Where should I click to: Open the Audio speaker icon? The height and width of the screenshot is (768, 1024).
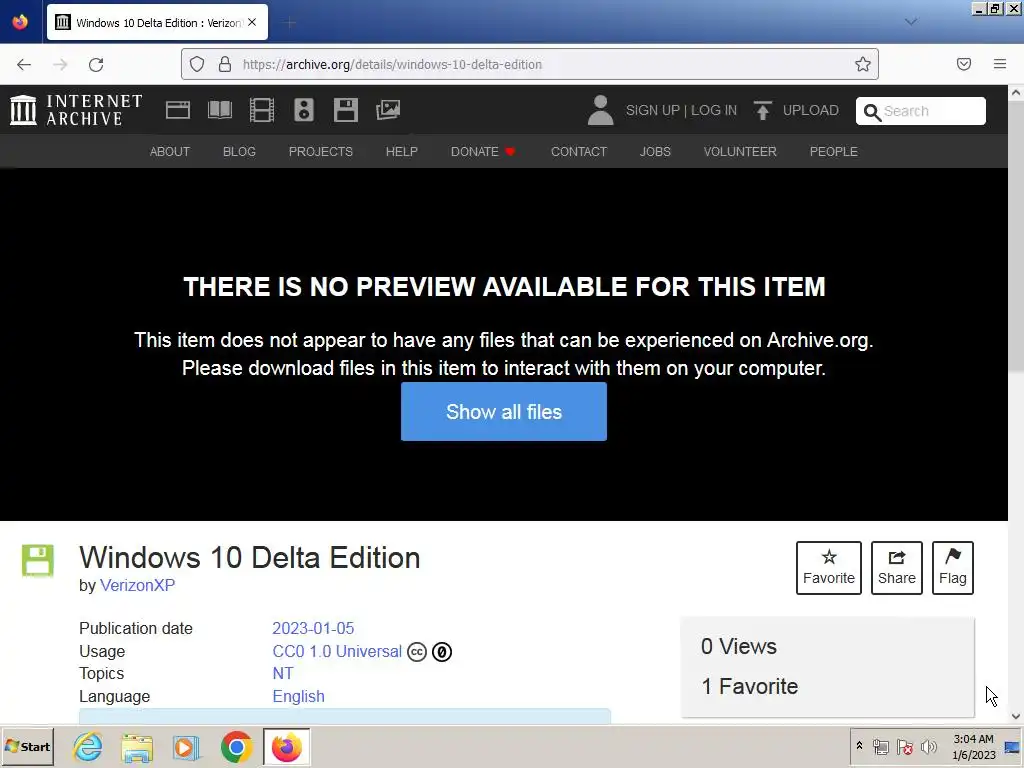coord(304,110)
